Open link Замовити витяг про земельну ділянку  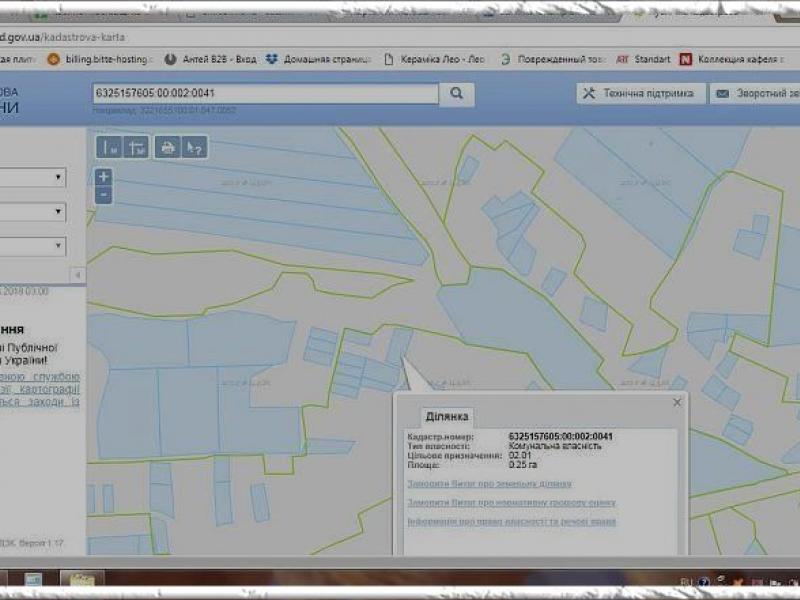[489, 484]
